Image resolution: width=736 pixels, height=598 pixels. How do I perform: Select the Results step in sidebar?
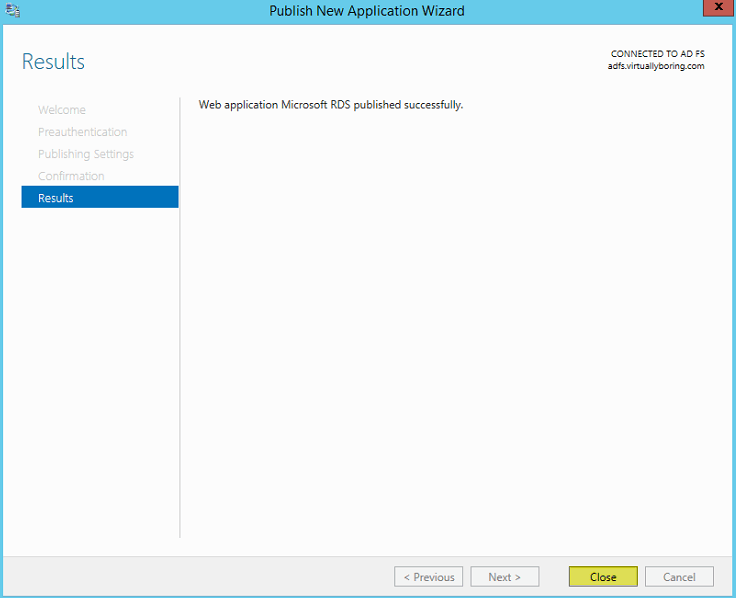[100, 197]
